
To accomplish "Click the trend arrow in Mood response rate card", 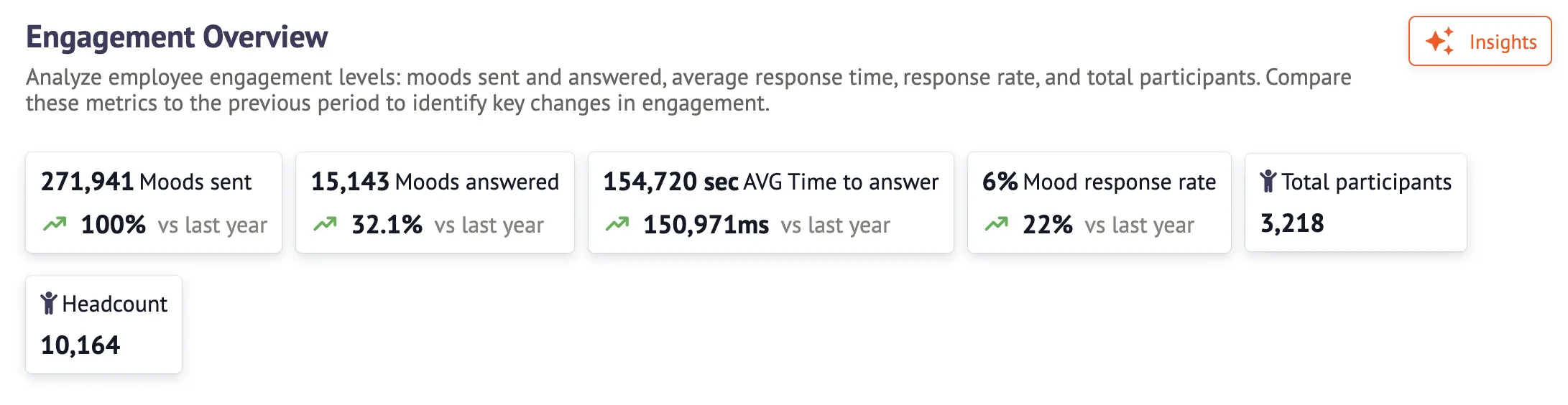I will 996,225.
